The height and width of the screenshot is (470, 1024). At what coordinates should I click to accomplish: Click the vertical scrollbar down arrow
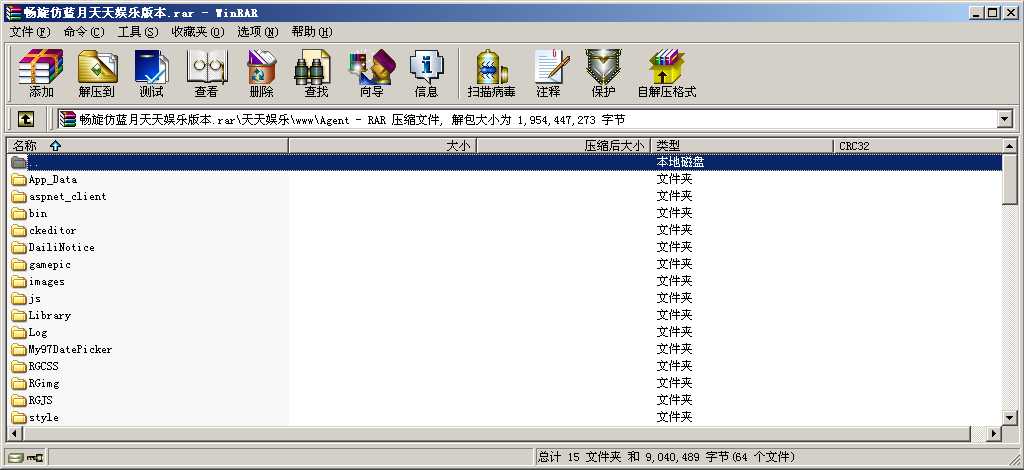pyautogui.click(x=1010, y=418)
